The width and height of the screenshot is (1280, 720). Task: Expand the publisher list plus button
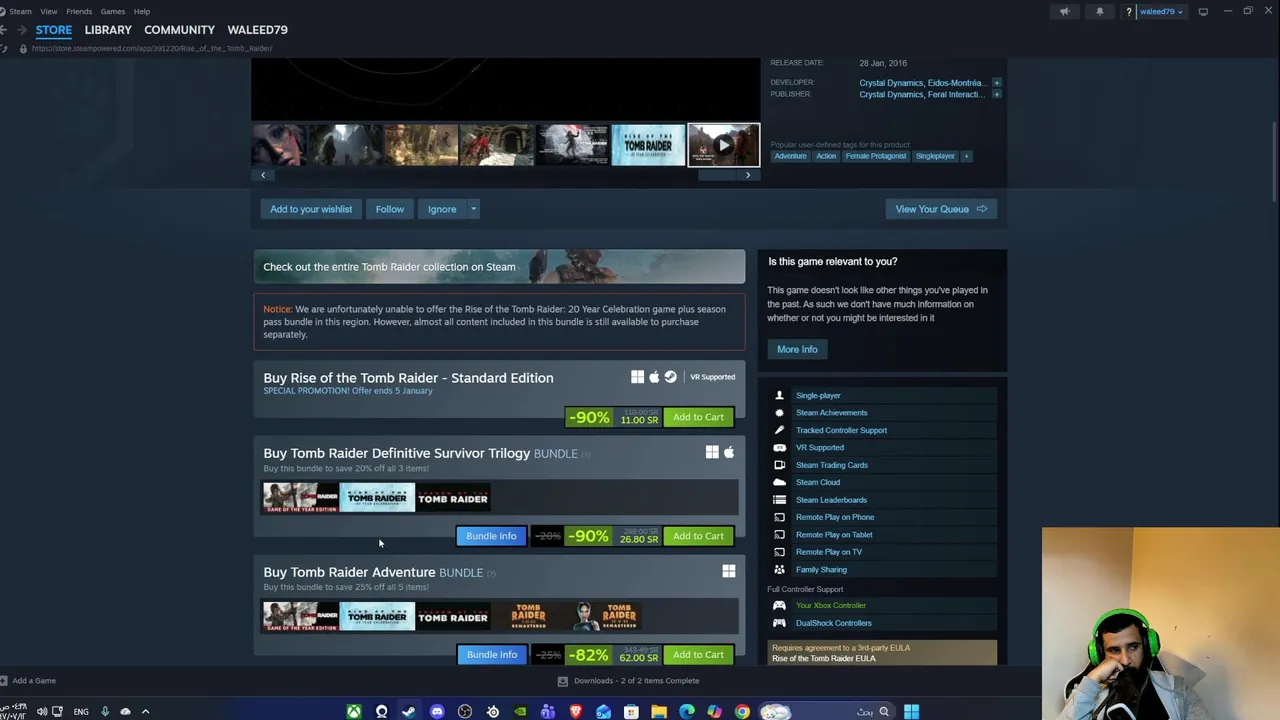[x=997, y=94]
